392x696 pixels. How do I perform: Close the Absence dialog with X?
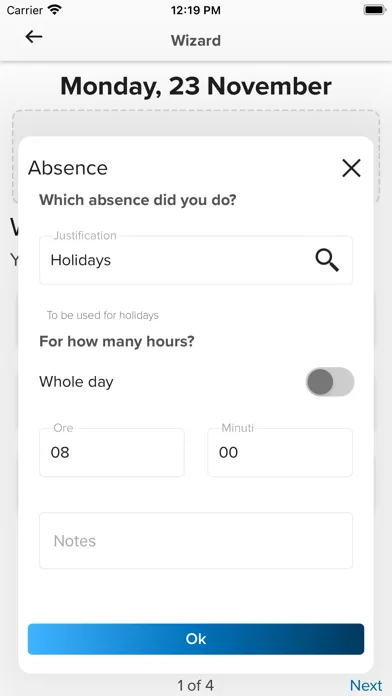[x=351, y=168]
